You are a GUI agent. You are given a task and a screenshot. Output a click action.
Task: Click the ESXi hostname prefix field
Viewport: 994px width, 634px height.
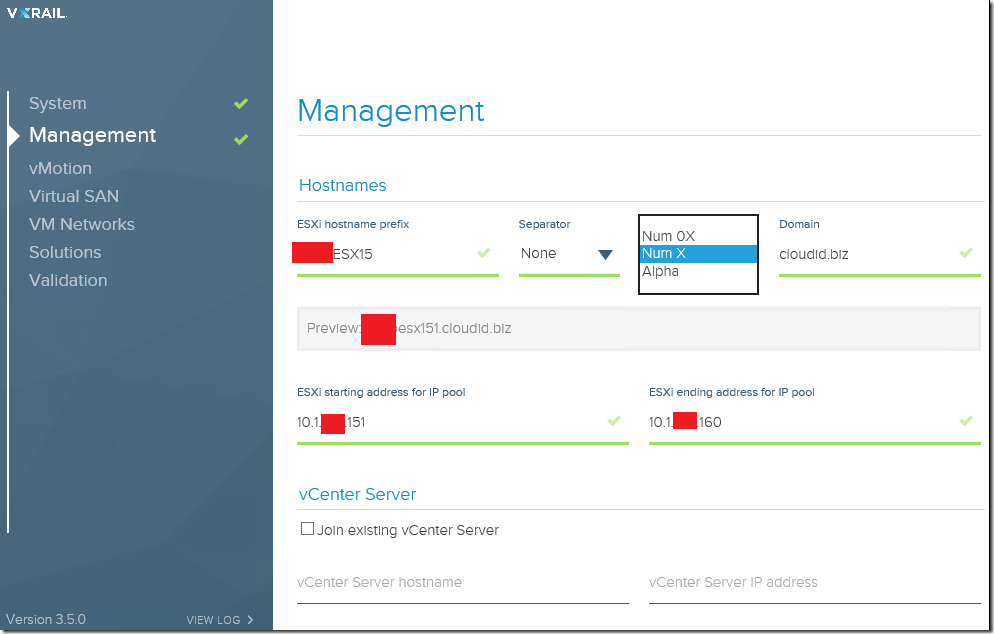pyautogui.click(x=397, y=254)
